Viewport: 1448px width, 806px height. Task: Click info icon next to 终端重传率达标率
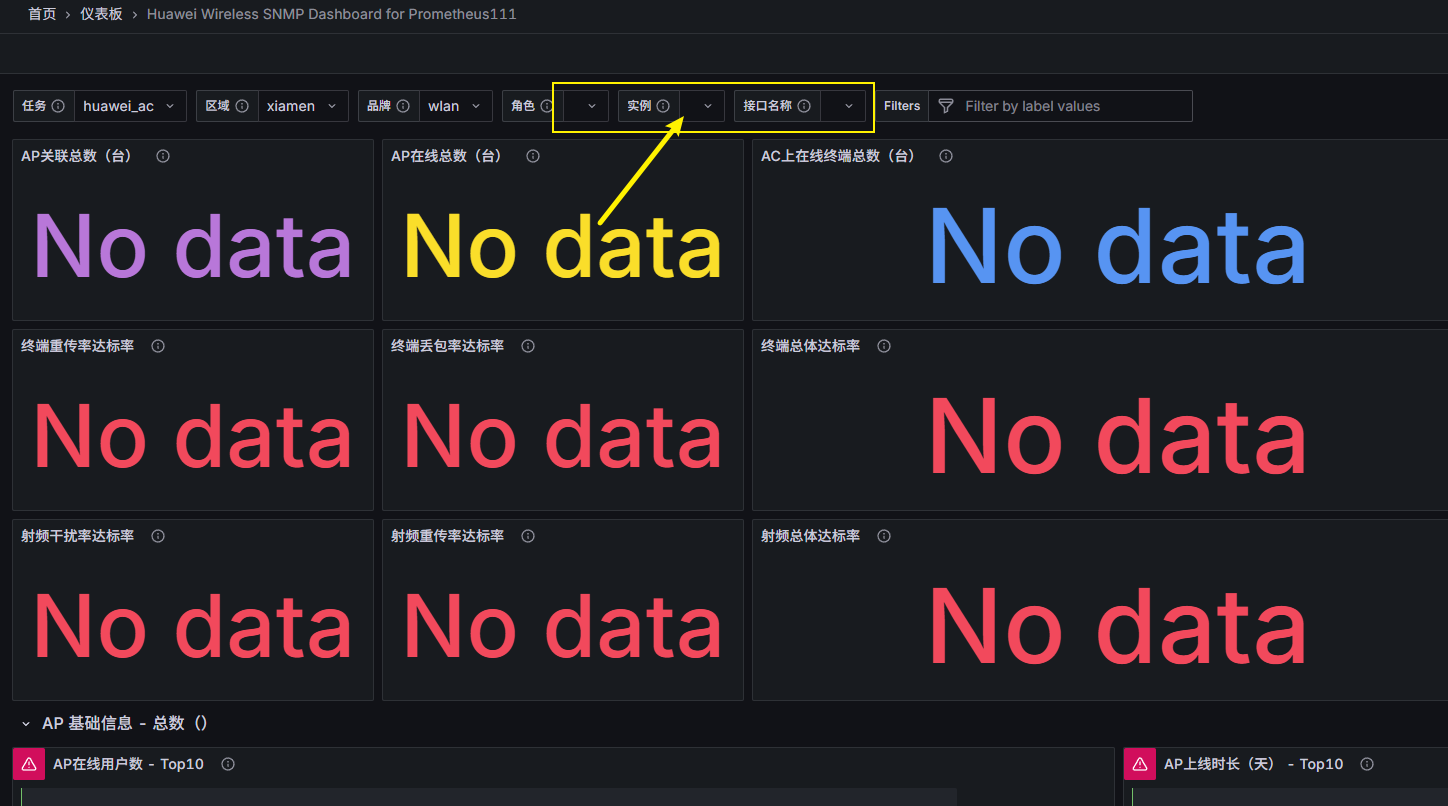pos(158,346)
